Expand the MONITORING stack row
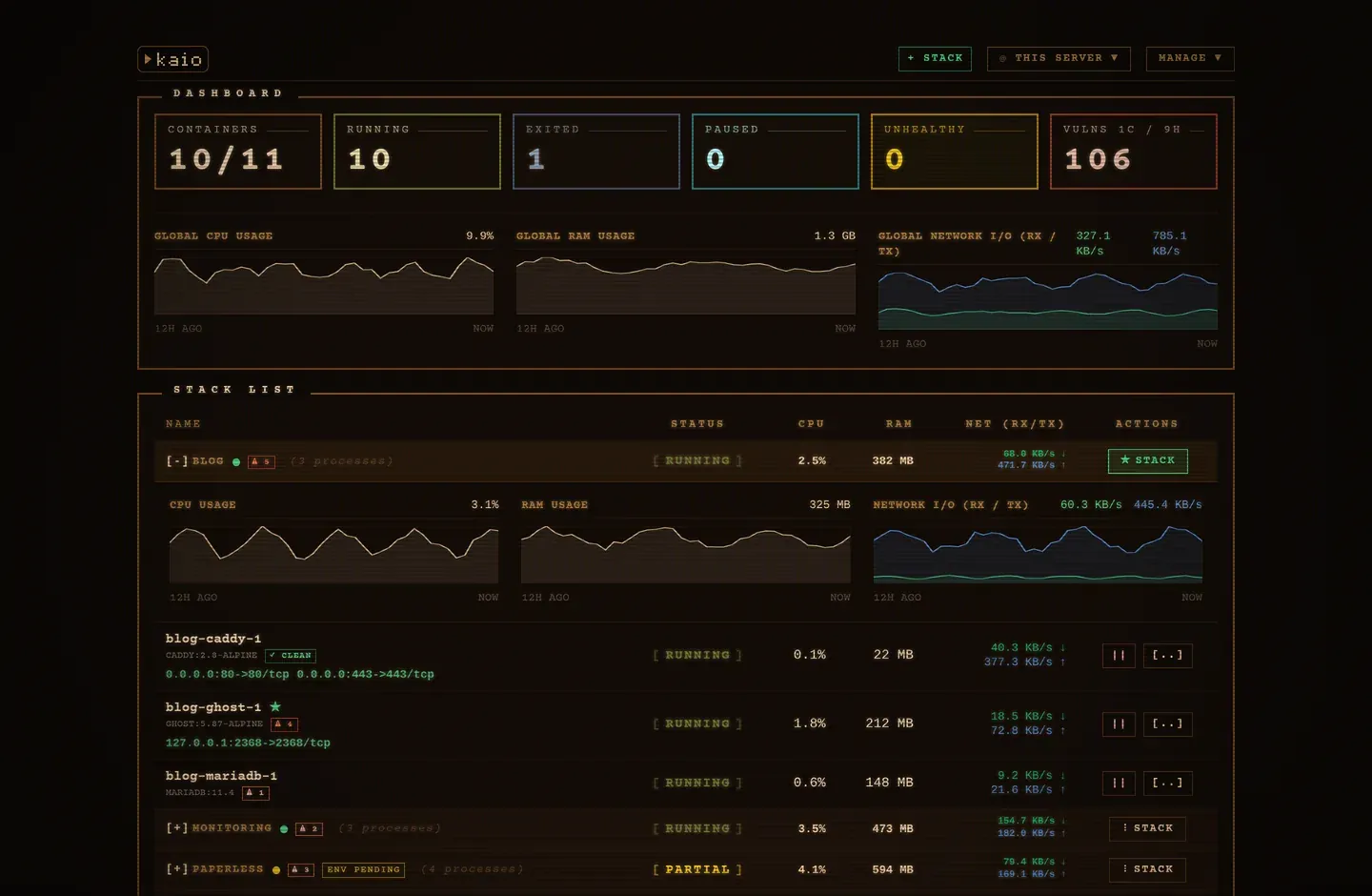1372x896 pixels. pyautogui.click(x=176, y=828)
